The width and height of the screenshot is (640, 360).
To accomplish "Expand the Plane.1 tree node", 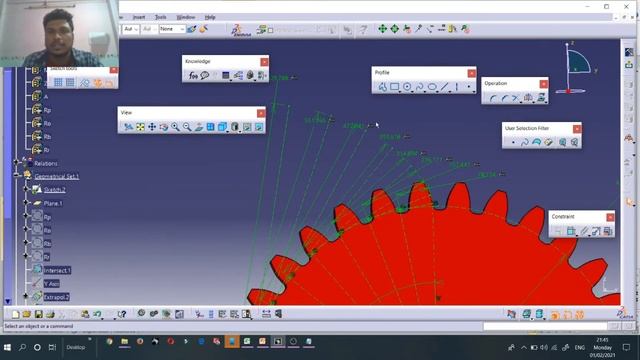I will 26,202.
